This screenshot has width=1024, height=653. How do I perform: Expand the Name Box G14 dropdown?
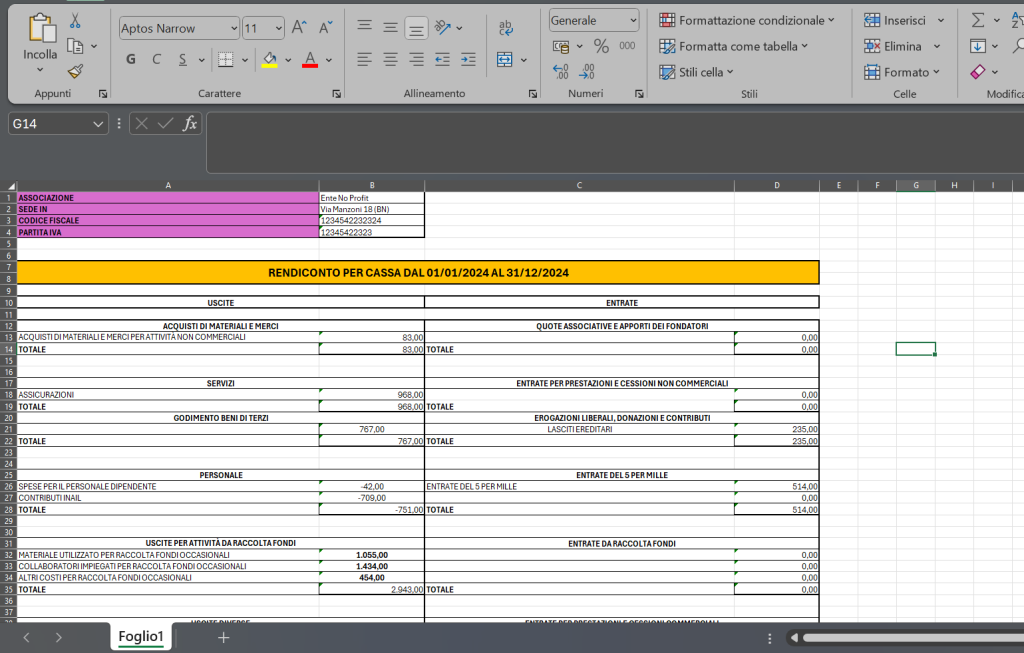pos(98,124)
